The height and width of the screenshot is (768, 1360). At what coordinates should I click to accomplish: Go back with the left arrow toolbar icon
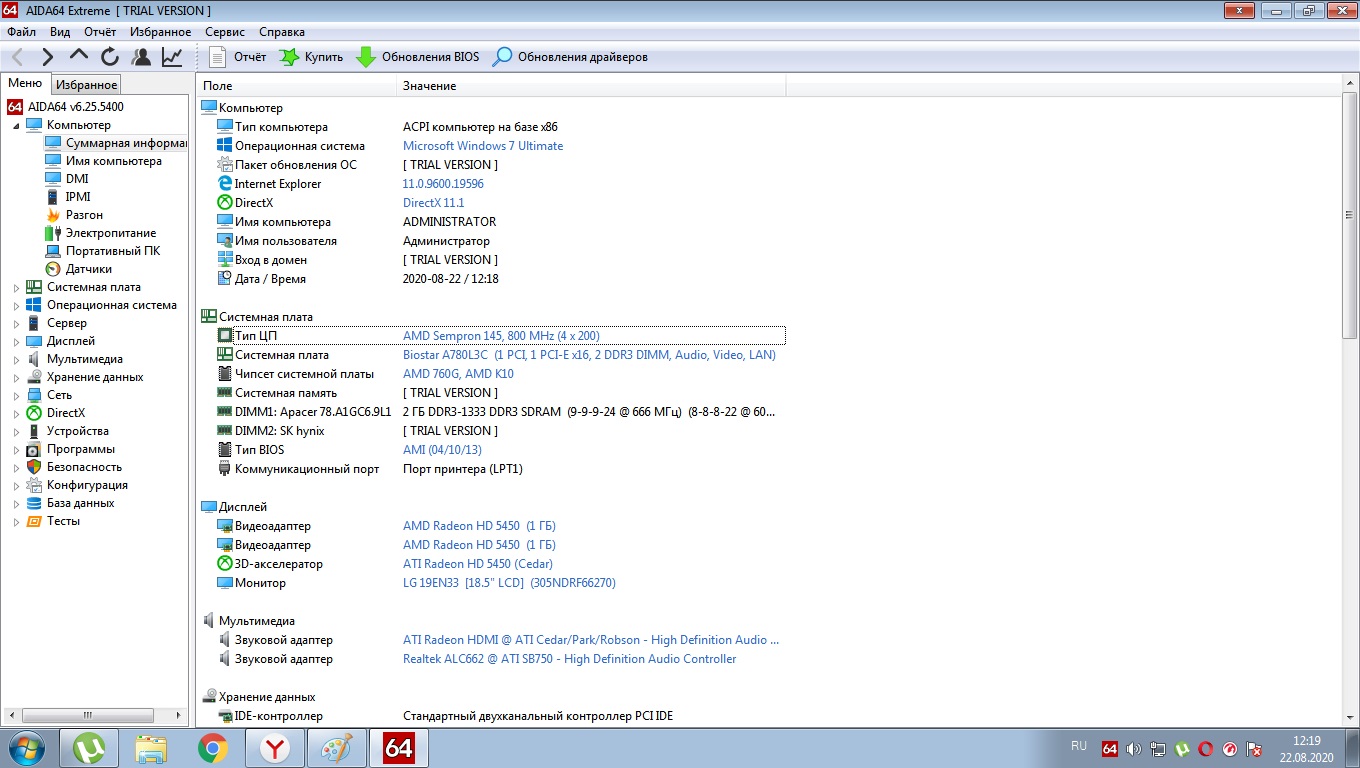pos(18,57)
